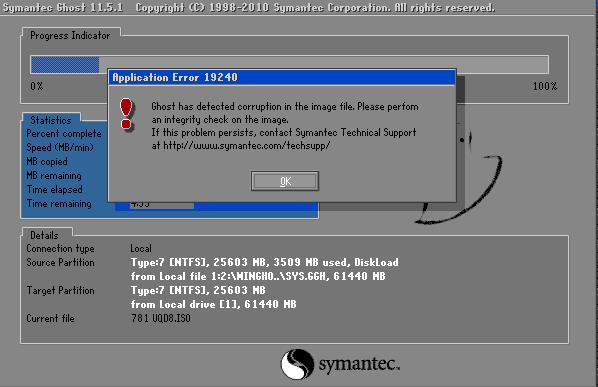The image size is (598, 387).
Task: Select the Details panel heading
Action: (44, 235)
